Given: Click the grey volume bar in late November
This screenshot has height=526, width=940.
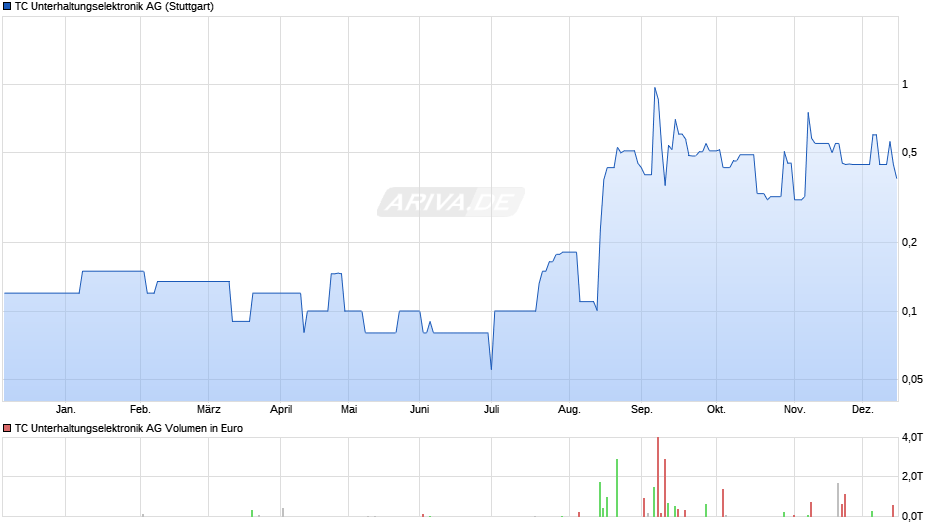Looking at the screenshot, I should [838, 500].
